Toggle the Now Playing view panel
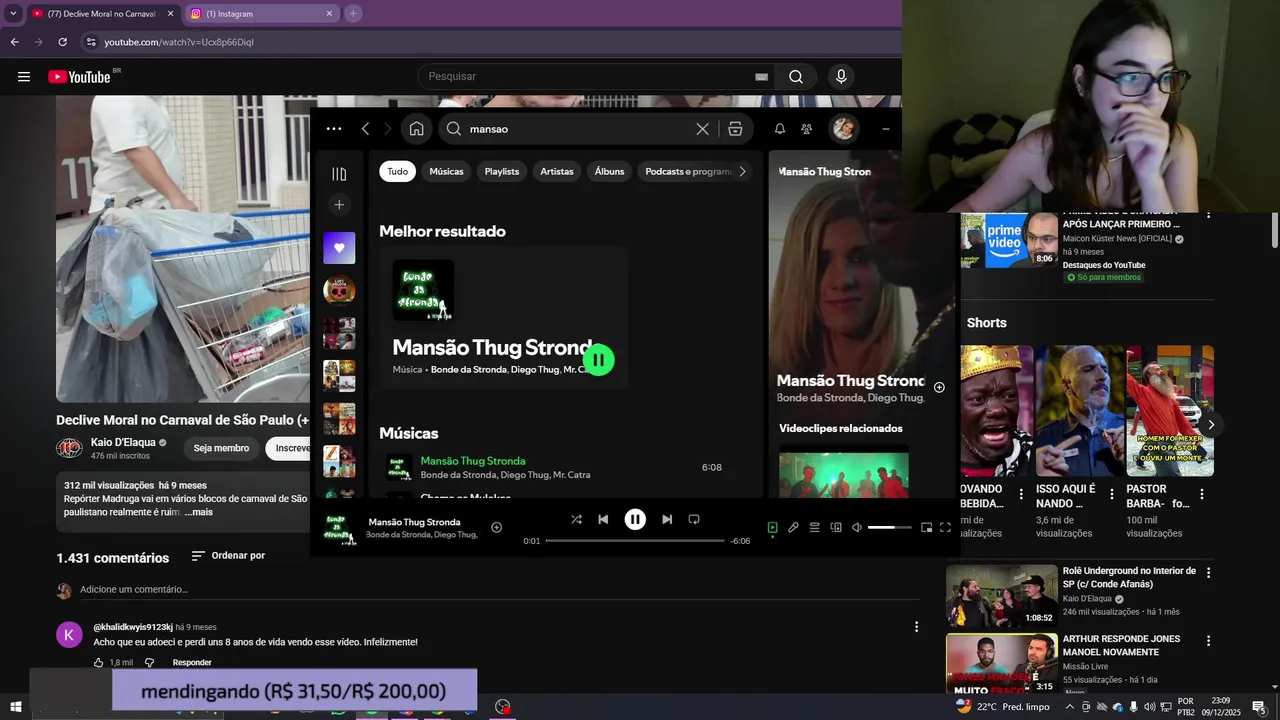Image resolution: width=1280 pixels, height=720 pixels. (772, 527)
